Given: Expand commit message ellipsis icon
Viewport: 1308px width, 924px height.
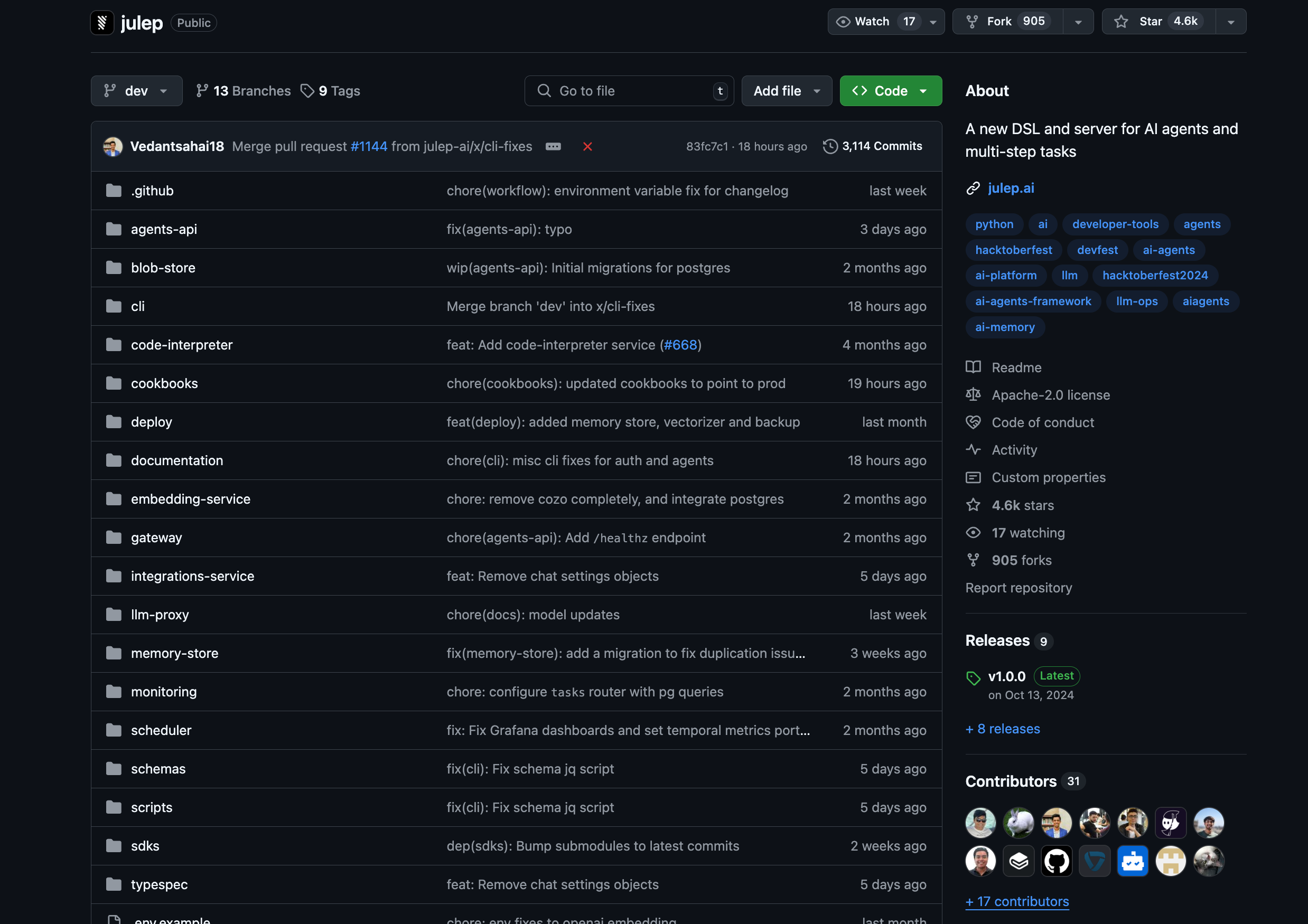Looking at the screenshot, I should tap(553, 146).
